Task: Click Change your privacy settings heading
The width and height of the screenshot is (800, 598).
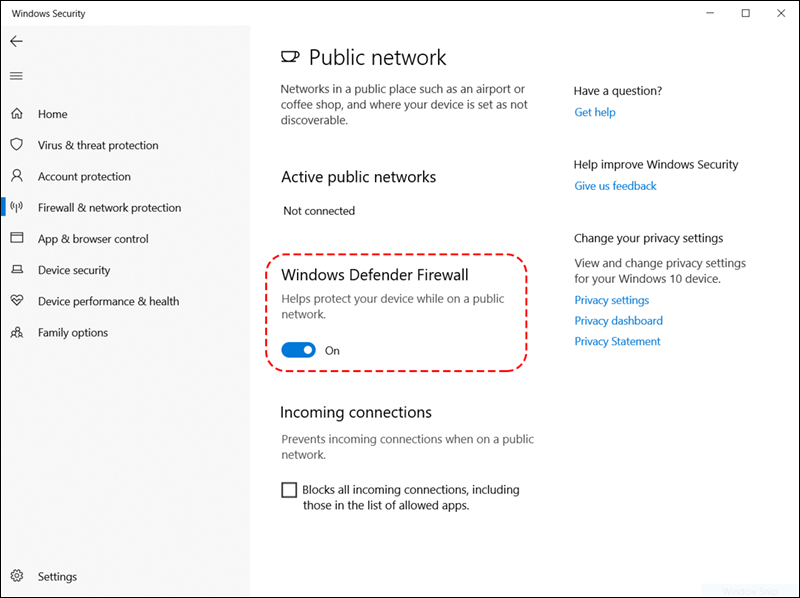Action: (648, 238)
